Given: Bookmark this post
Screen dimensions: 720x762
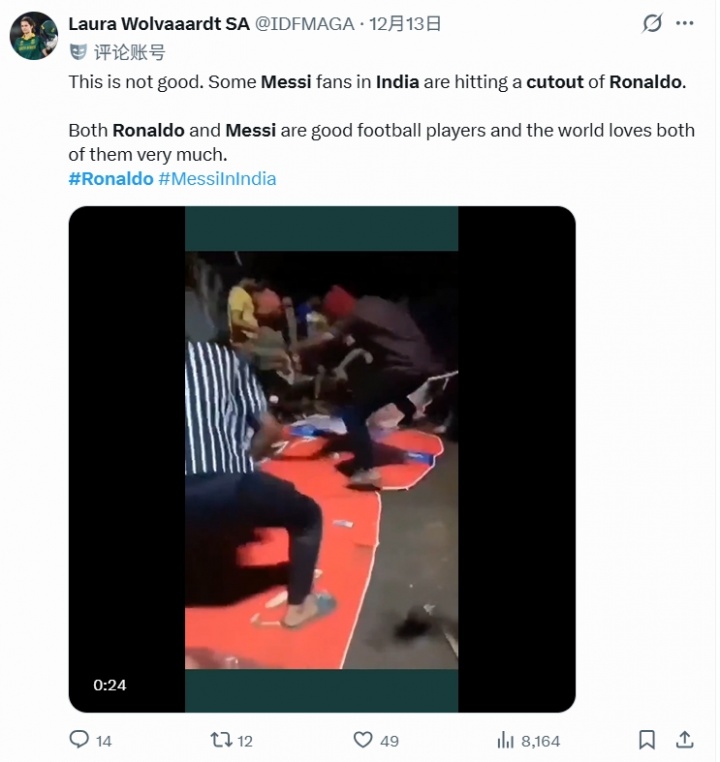Looking at the screenshot, I should pyautogui.click(x=647, y=740).
